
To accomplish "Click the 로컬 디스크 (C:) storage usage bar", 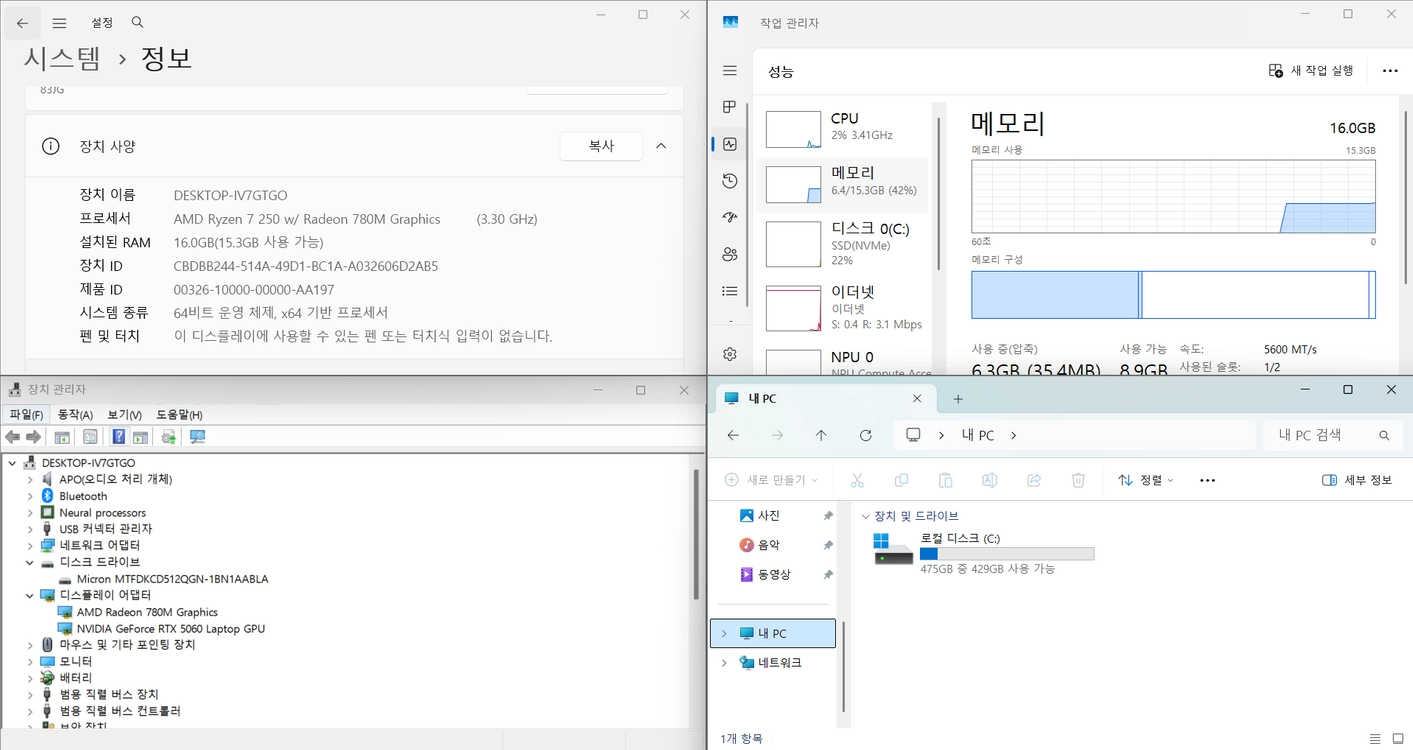I will click(1007, 554).
